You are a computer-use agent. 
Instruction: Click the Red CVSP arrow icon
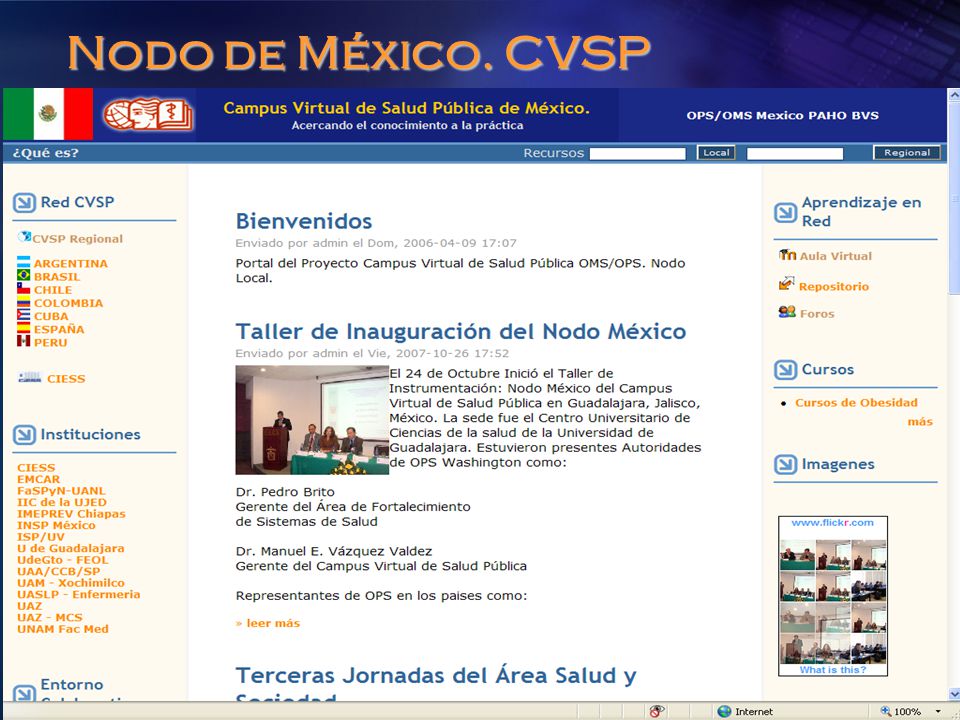pyautogui.click(x=24, y=203)
